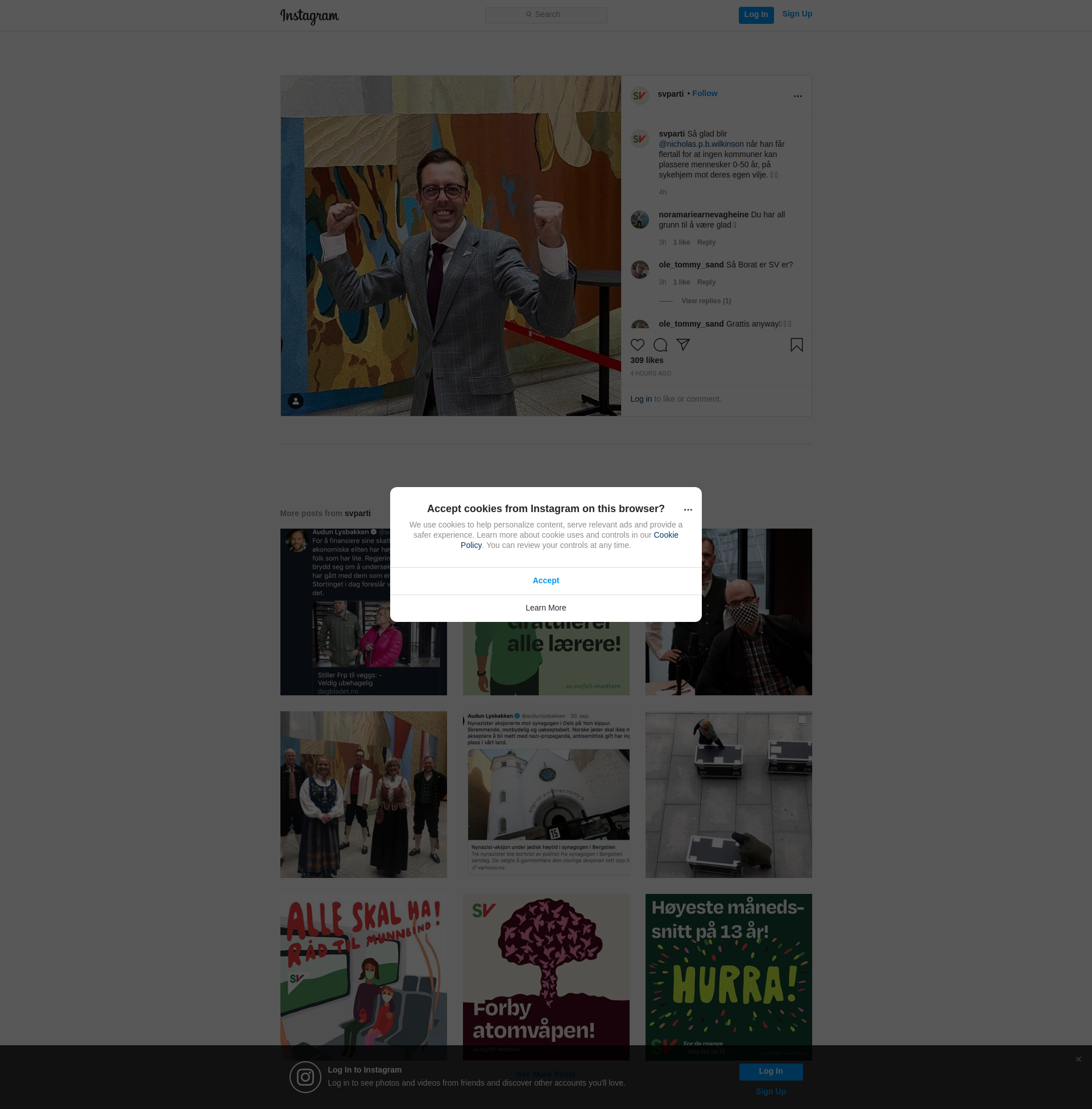The height and width of the screenshot is (1109, 1092).
Task: Click Instagram camera icon in login banner
Action: (x=305, y=1077)
